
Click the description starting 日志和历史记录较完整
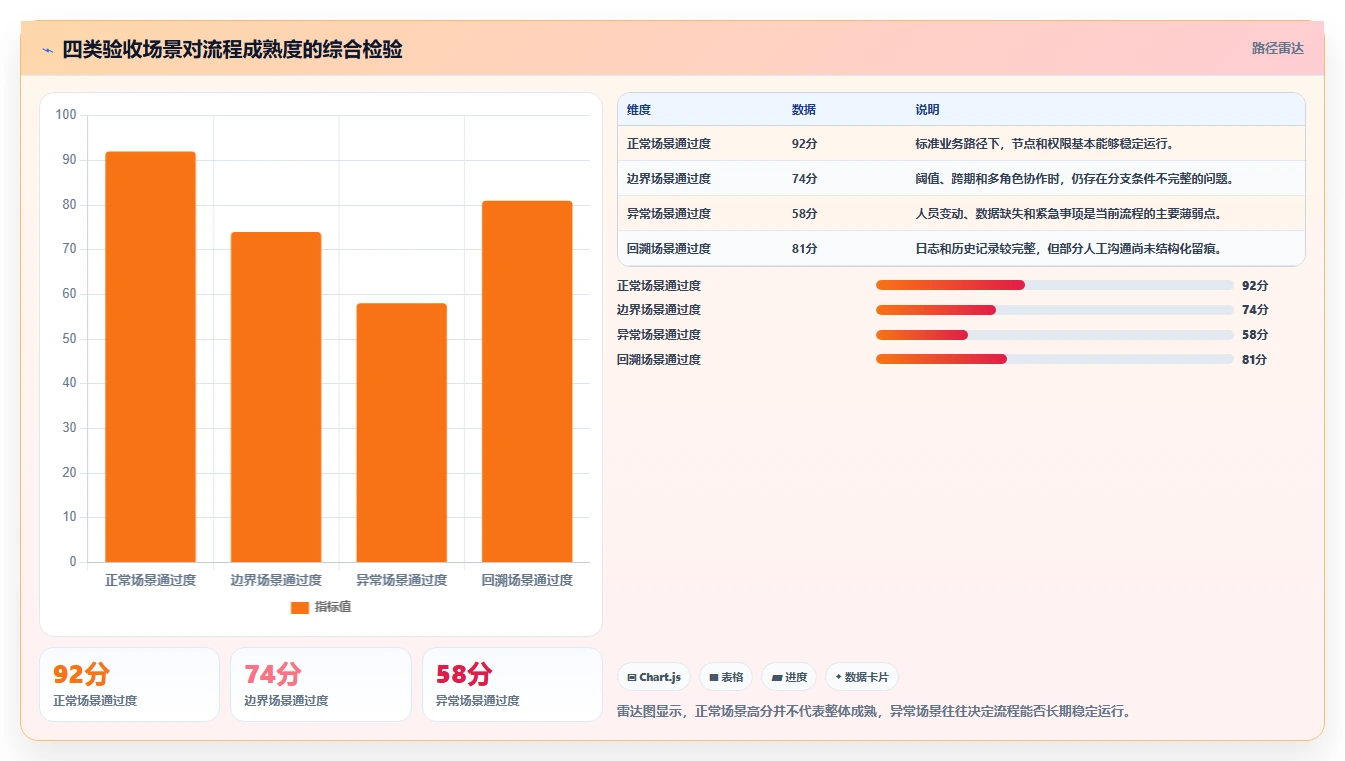pos(1068,249)
